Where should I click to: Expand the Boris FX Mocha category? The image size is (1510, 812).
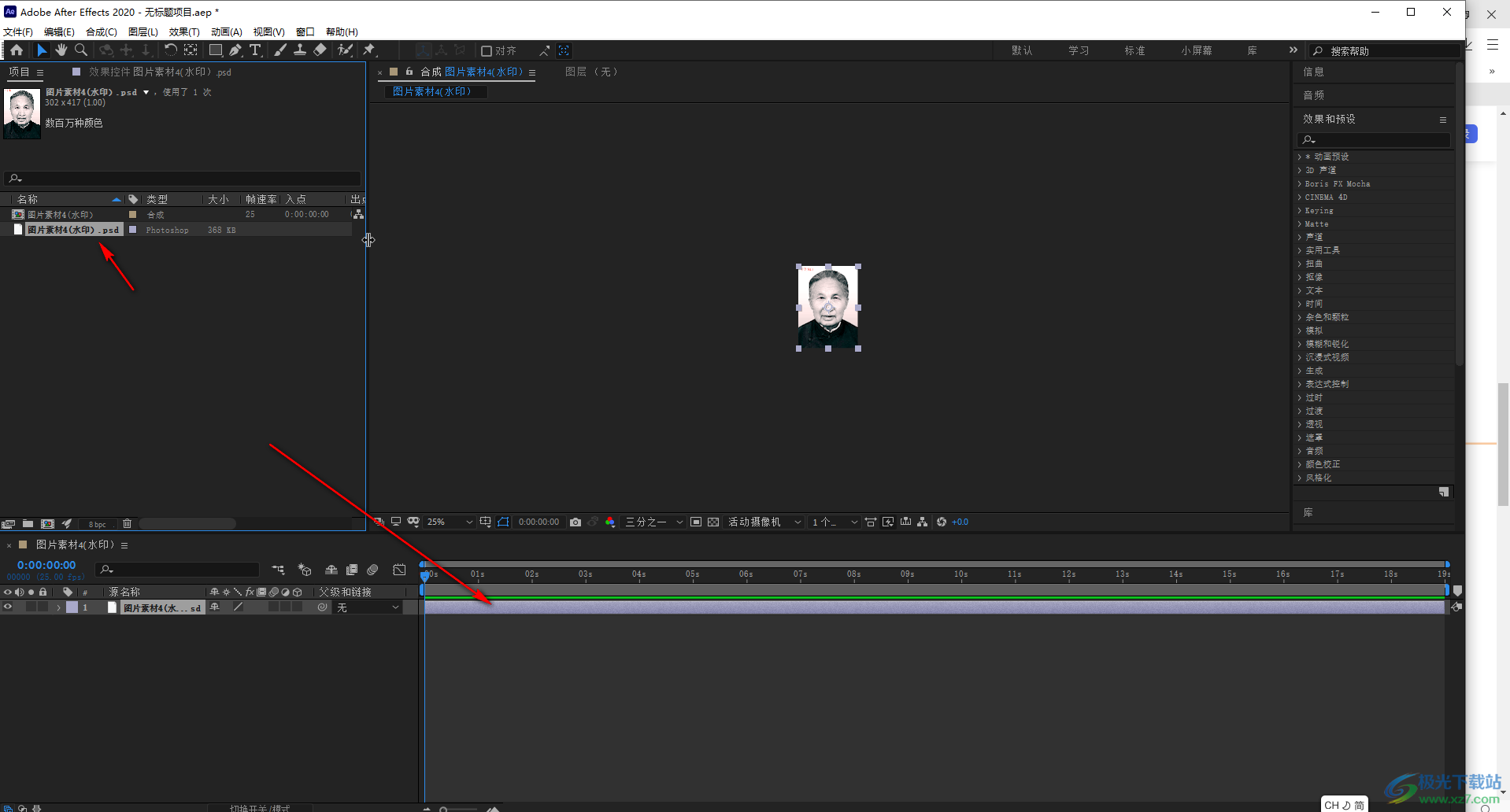point(1299,184)
